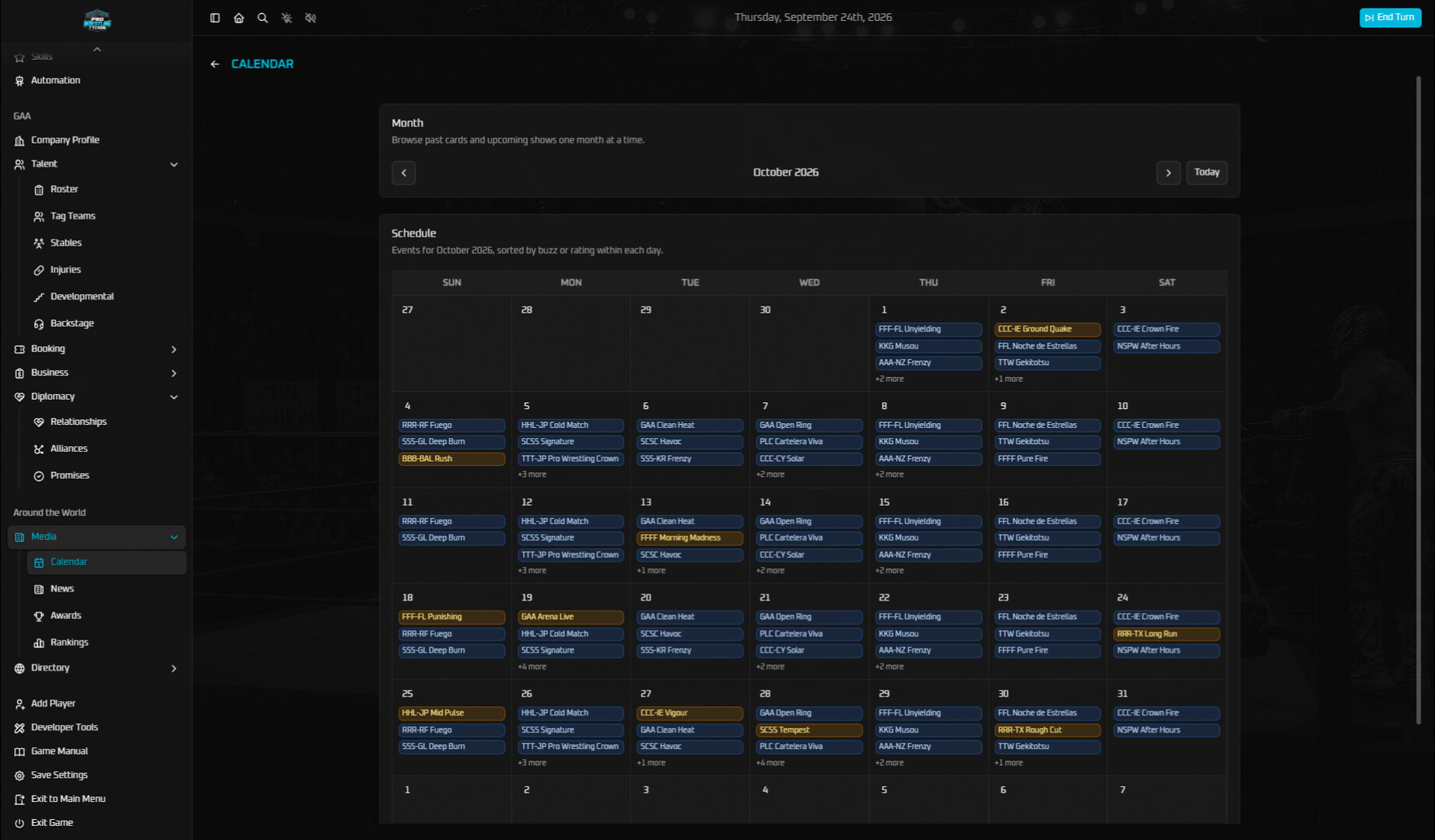Viewport: 1435px width, 840px height.
Task: Collapse the Talent section chevron
Action: click(174, 165)
